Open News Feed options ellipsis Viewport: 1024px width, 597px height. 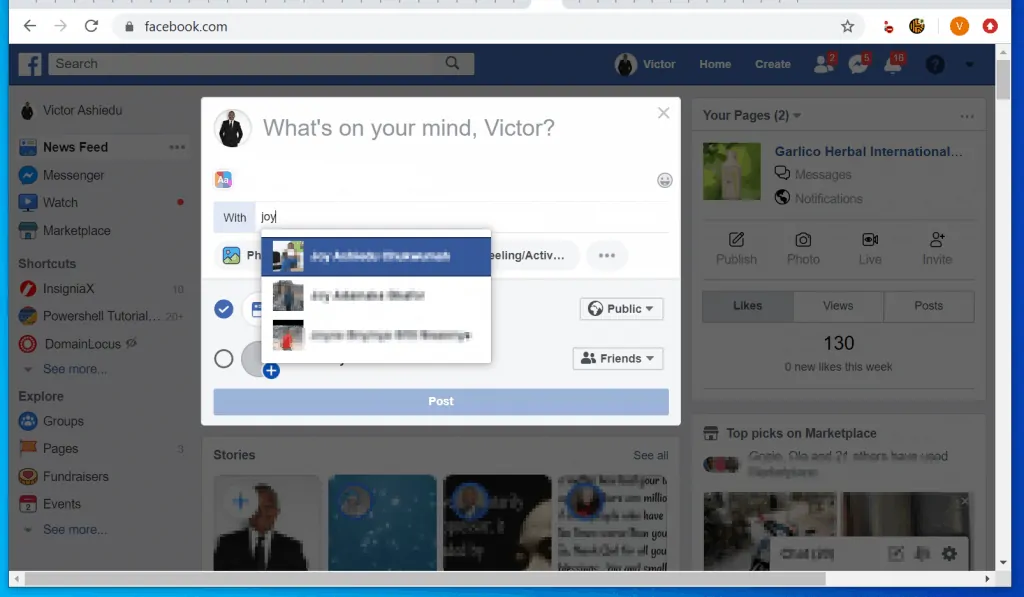(x=177, y=147)
